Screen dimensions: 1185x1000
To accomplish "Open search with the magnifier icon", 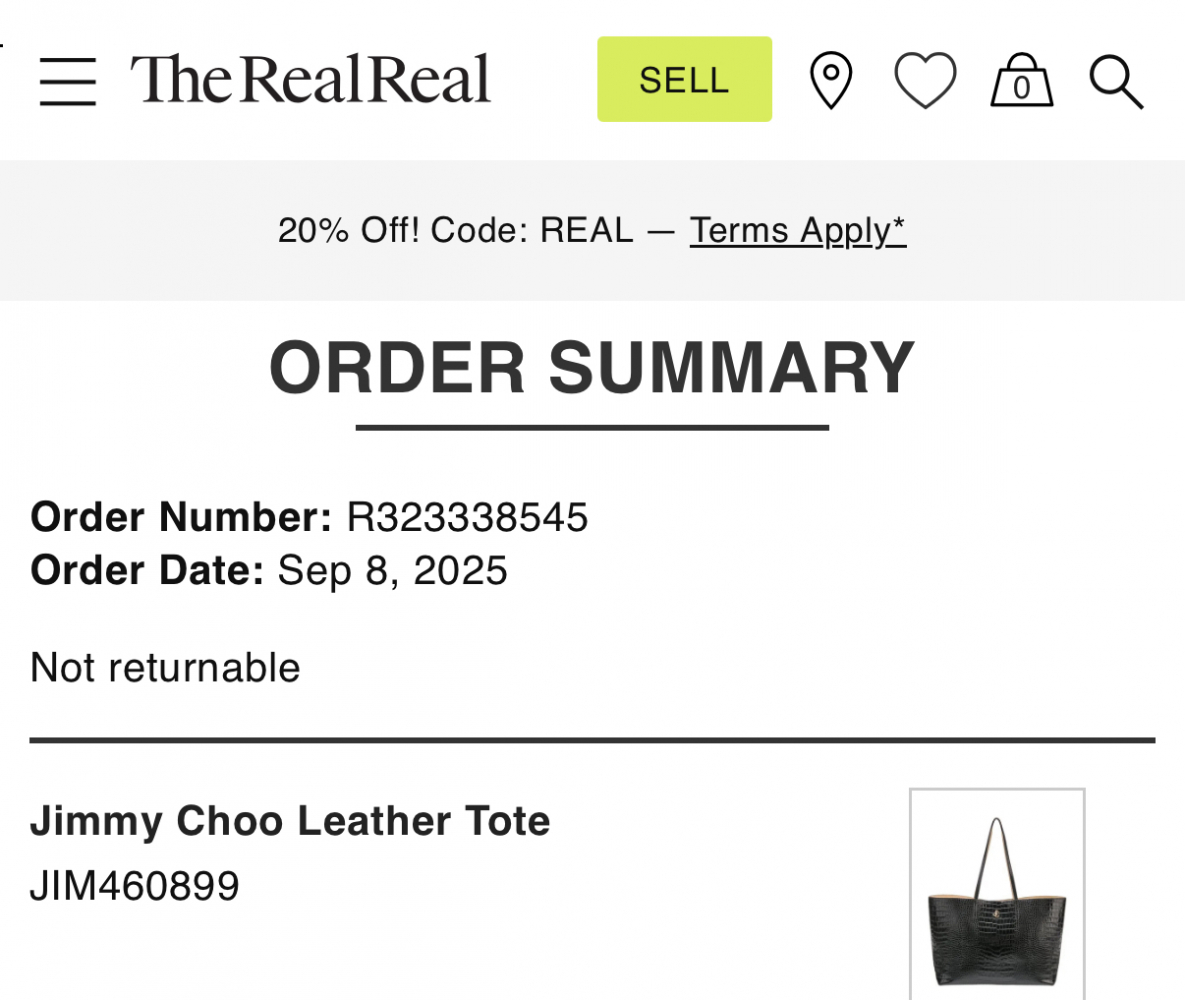I will pos(1116,80).
